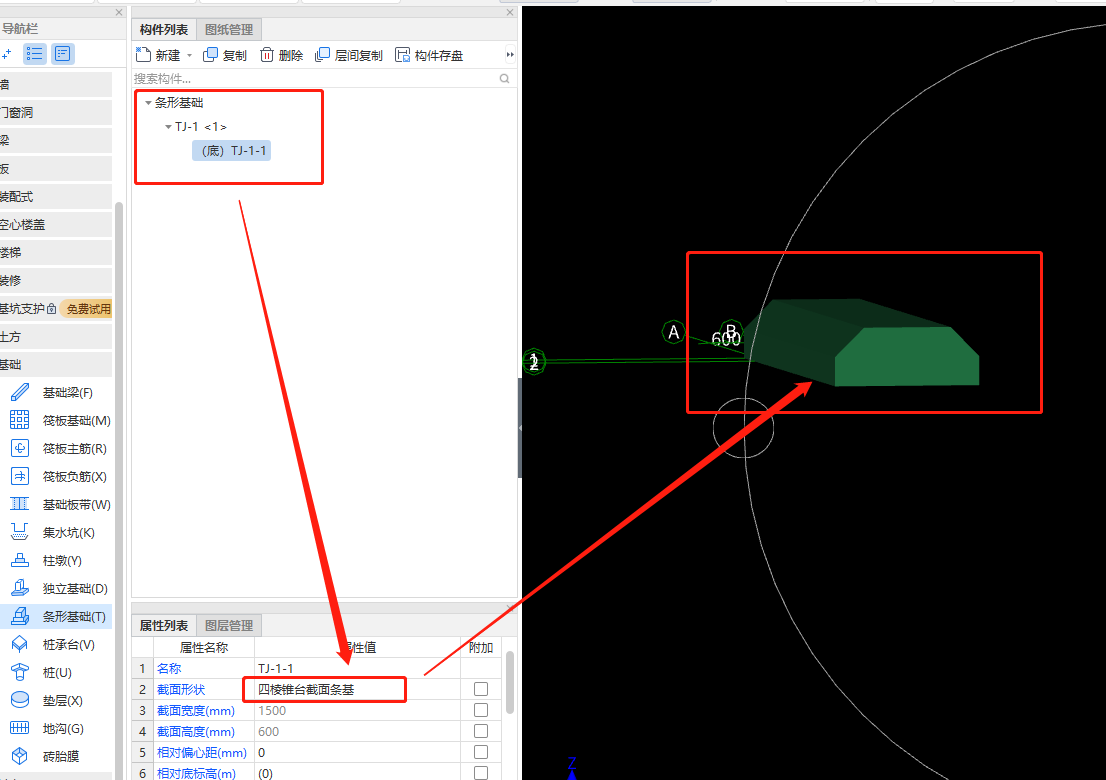This screenshot has width=1106, height=780.
Task: Click the 删除 delete icon
Action: (x=267, y=54)
